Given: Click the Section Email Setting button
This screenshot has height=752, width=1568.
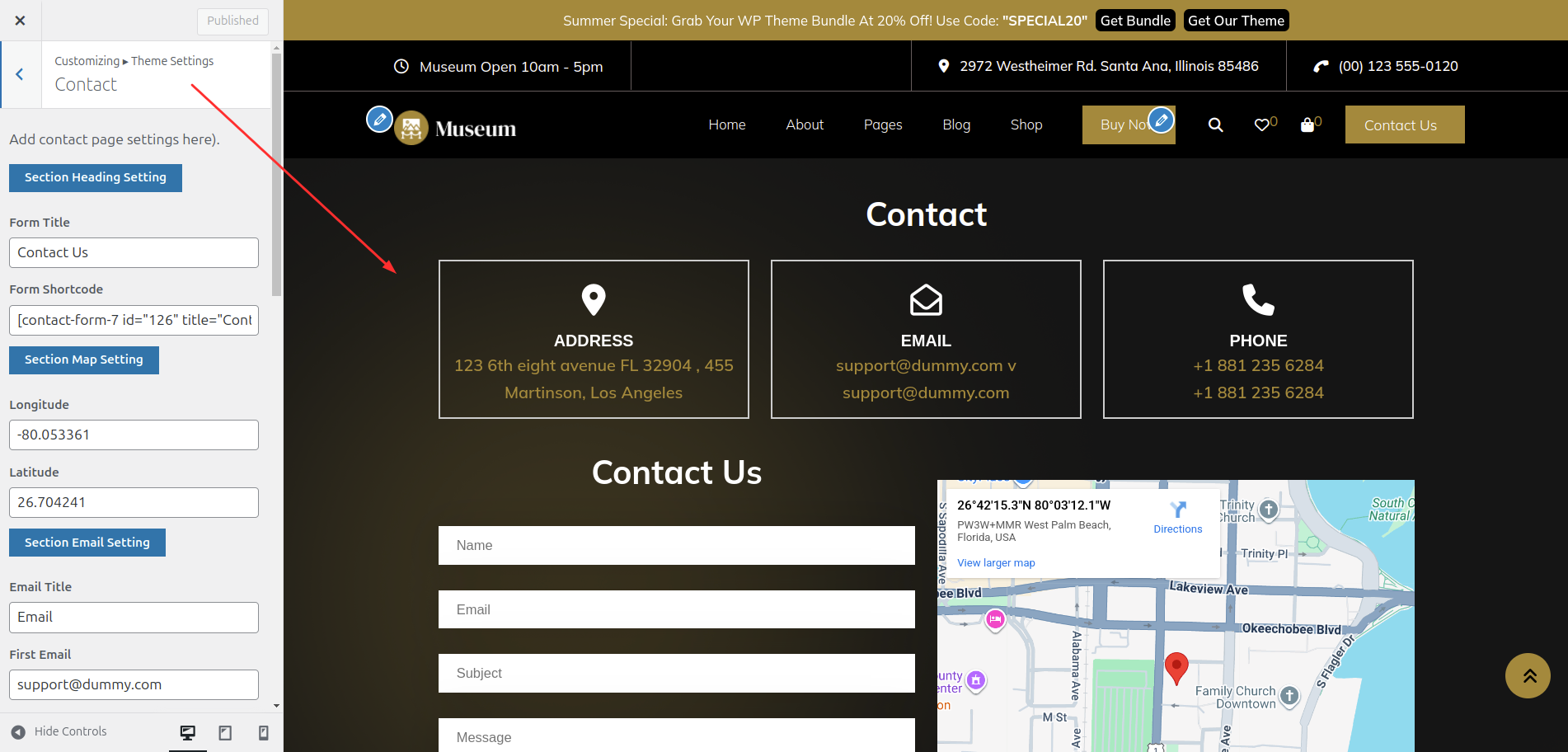Looking at the screenshot, I should click(x=87, y=542).
